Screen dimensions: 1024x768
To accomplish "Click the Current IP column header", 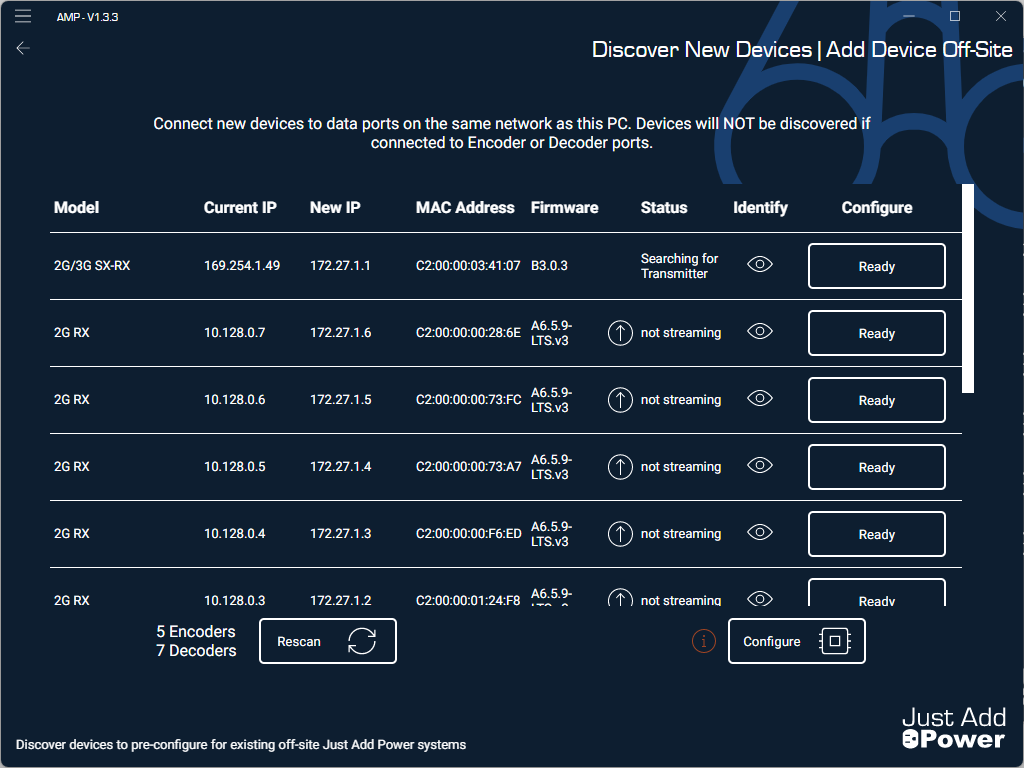I will 240,208.
